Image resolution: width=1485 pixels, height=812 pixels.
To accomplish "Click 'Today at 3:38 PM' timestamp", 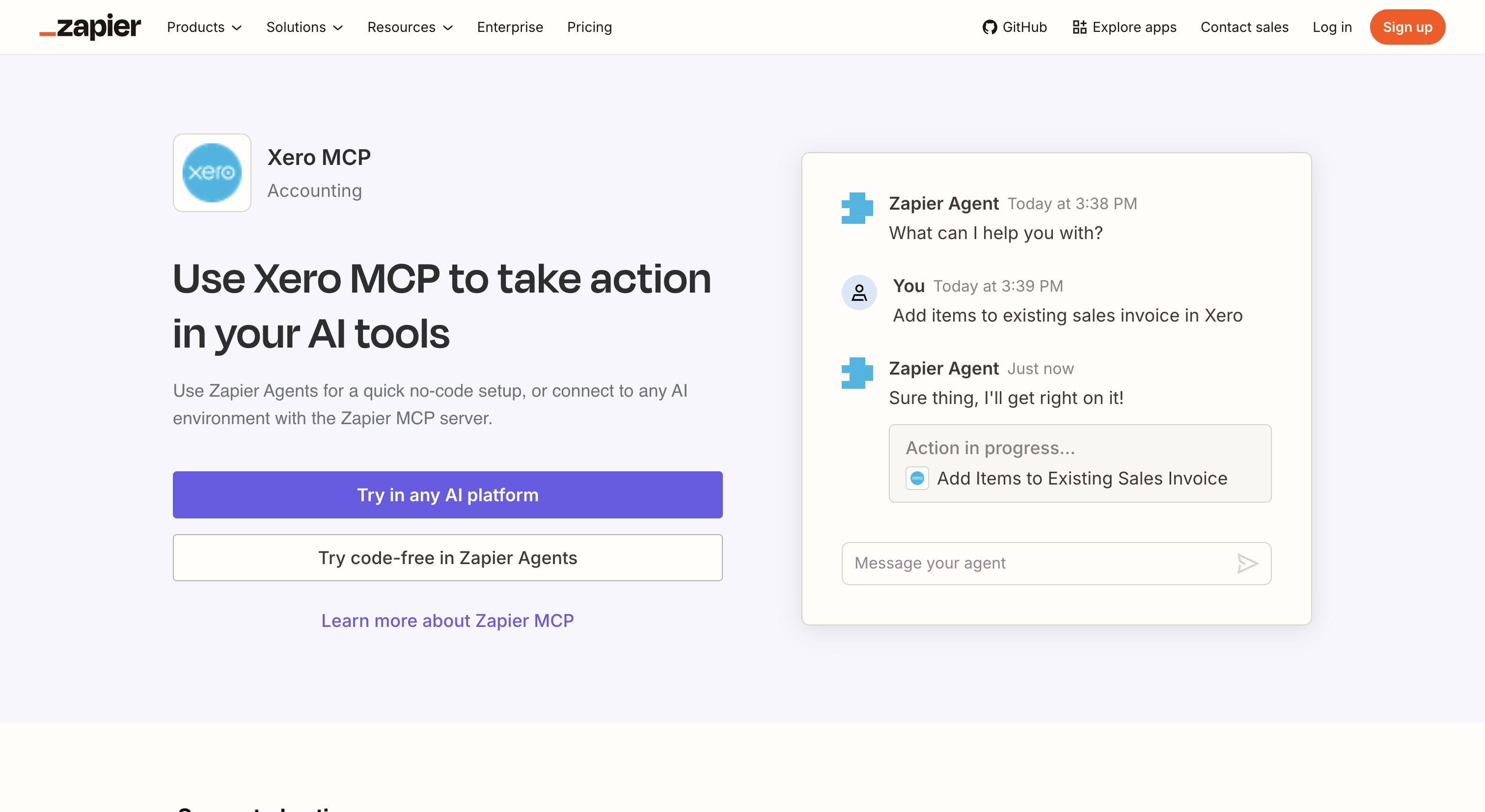I will (1072, 203).
